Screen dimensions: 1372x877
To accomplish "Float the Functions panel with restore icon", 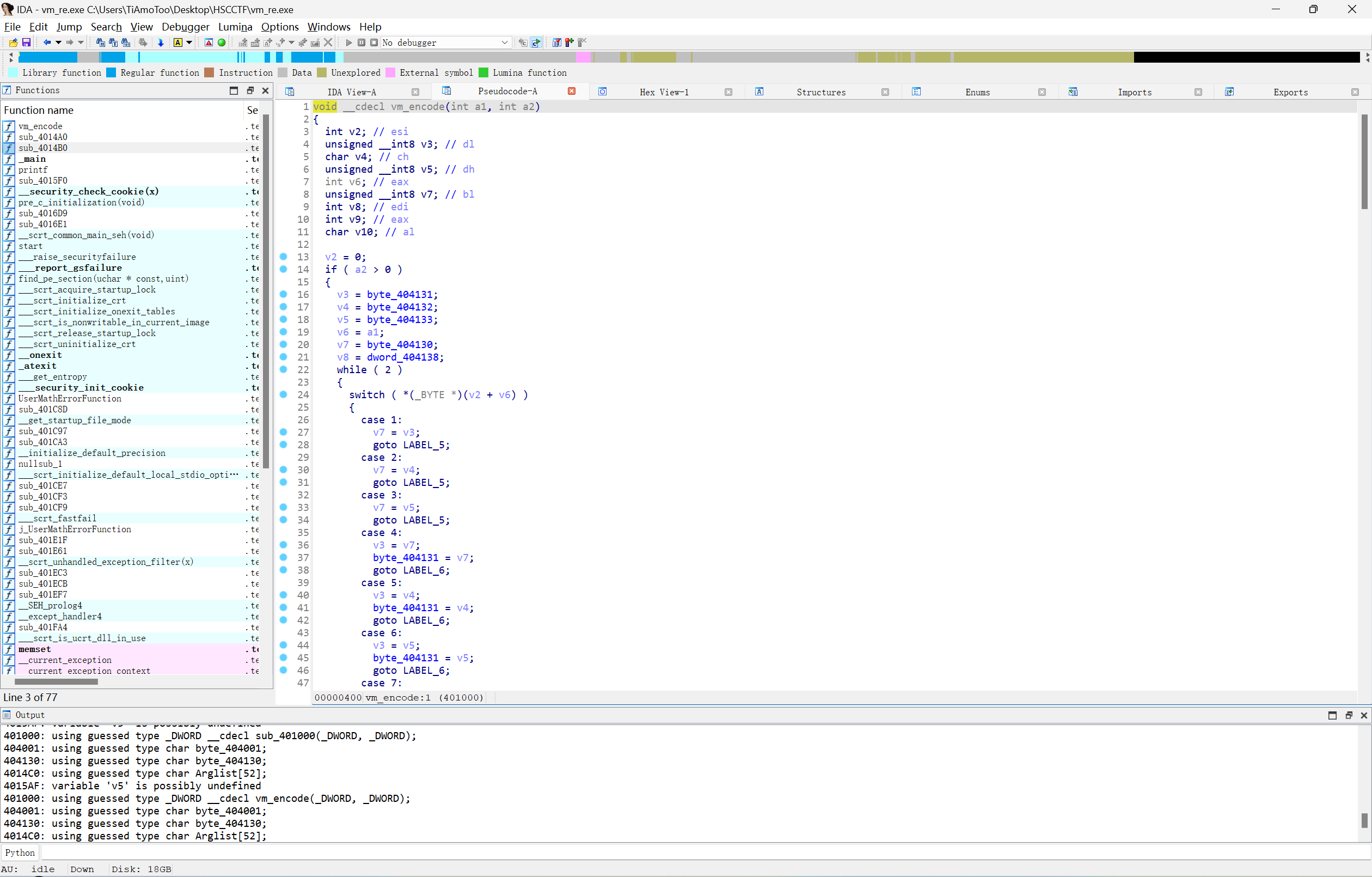I will (x=249, y=90).
